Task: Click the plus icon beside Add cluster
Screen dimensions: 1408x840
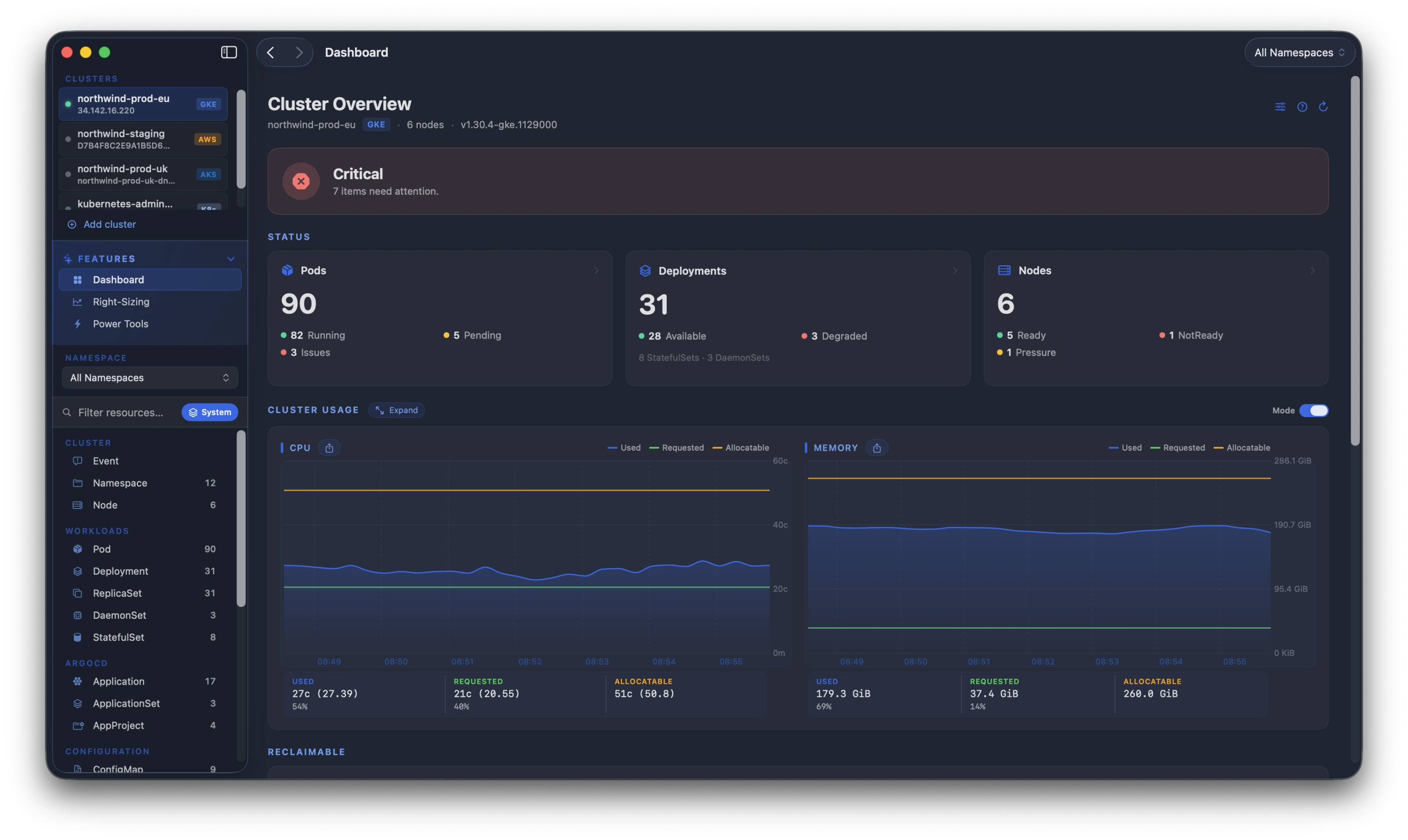Action: coord(72,224)
